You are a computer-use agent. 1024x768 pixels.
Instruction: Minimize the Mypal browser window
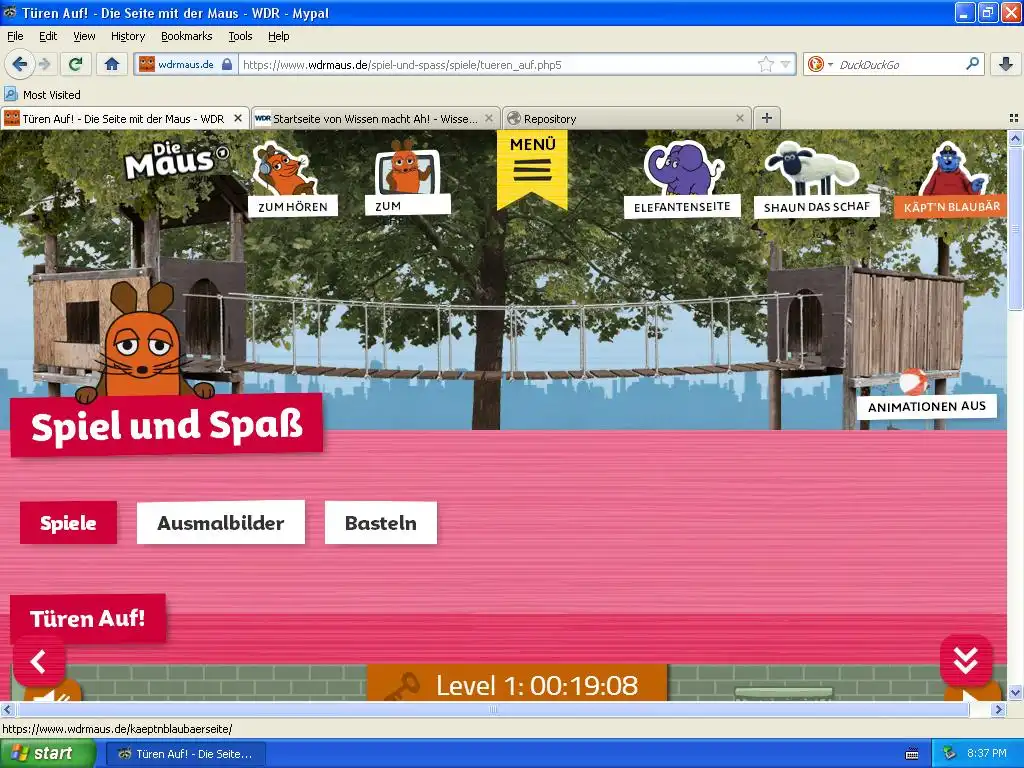click(x=966, y=12)
